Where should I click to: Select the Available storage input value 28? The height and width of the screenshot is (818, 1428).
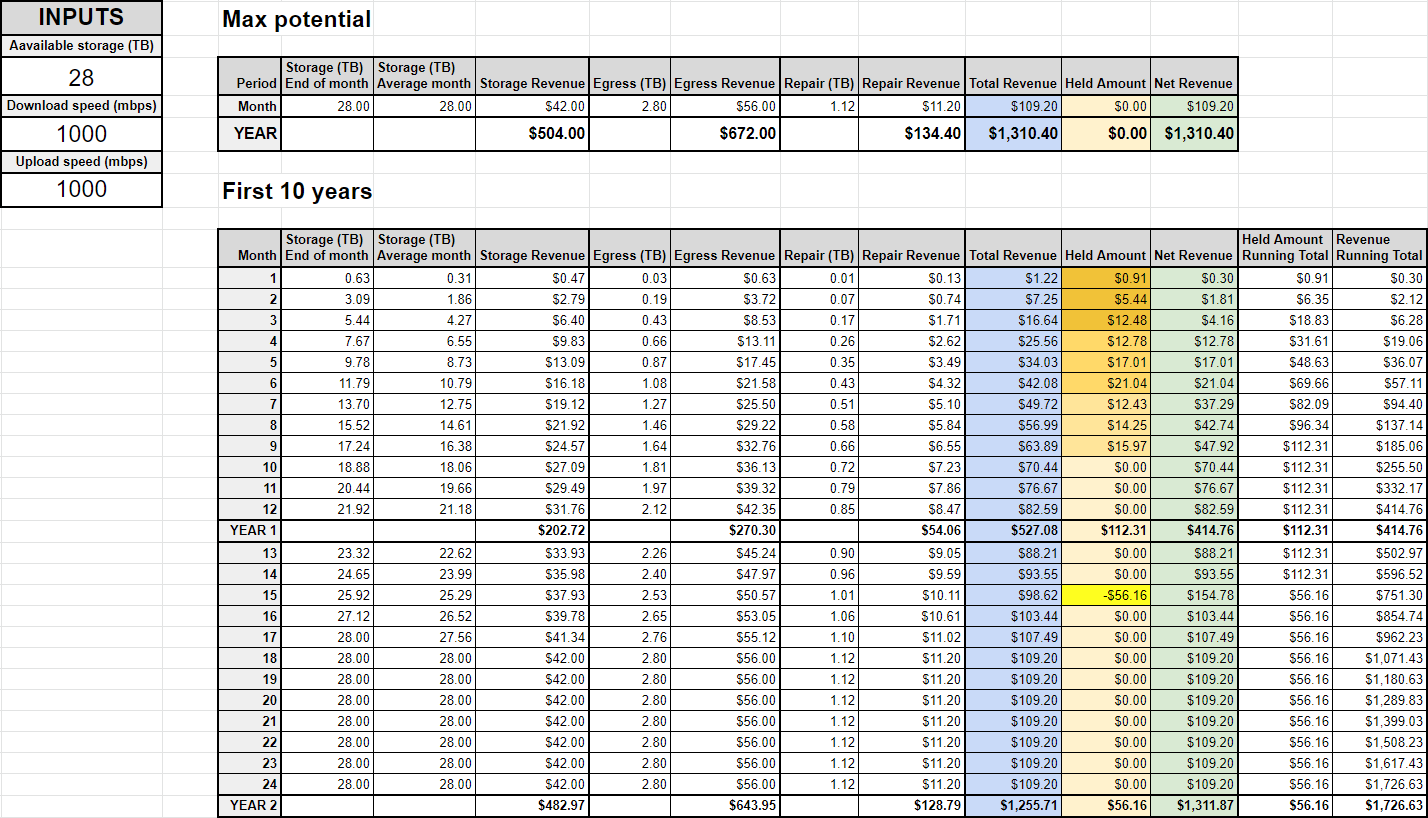pos(81,77)
